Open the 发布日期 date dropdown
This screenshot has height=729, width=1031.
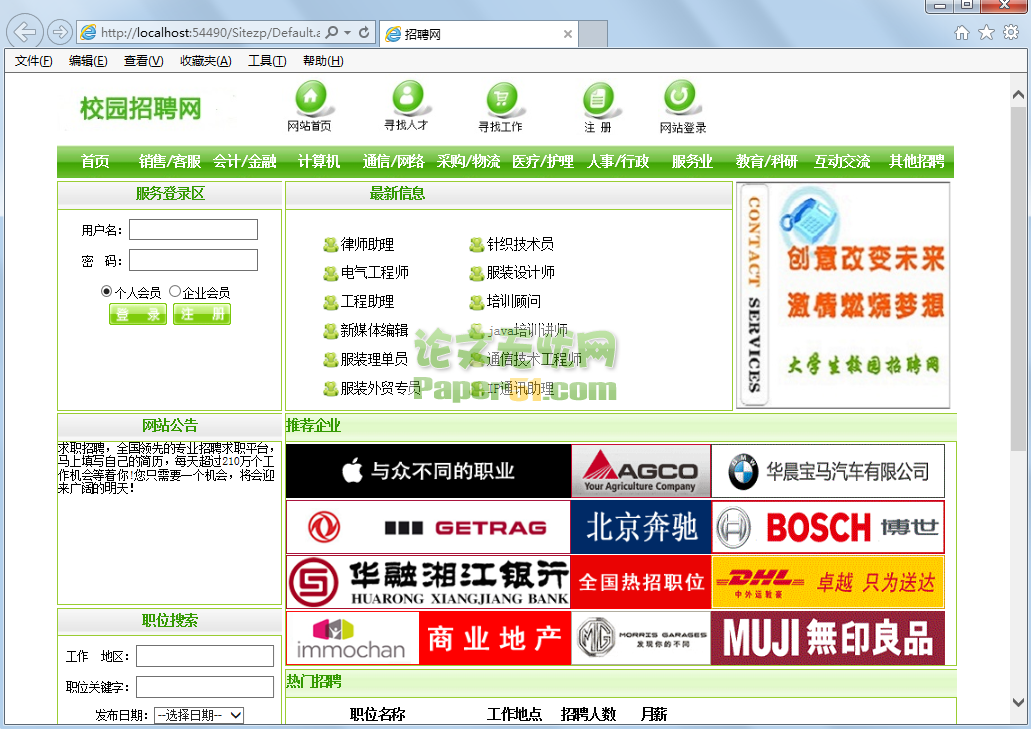tap(199, 715)
